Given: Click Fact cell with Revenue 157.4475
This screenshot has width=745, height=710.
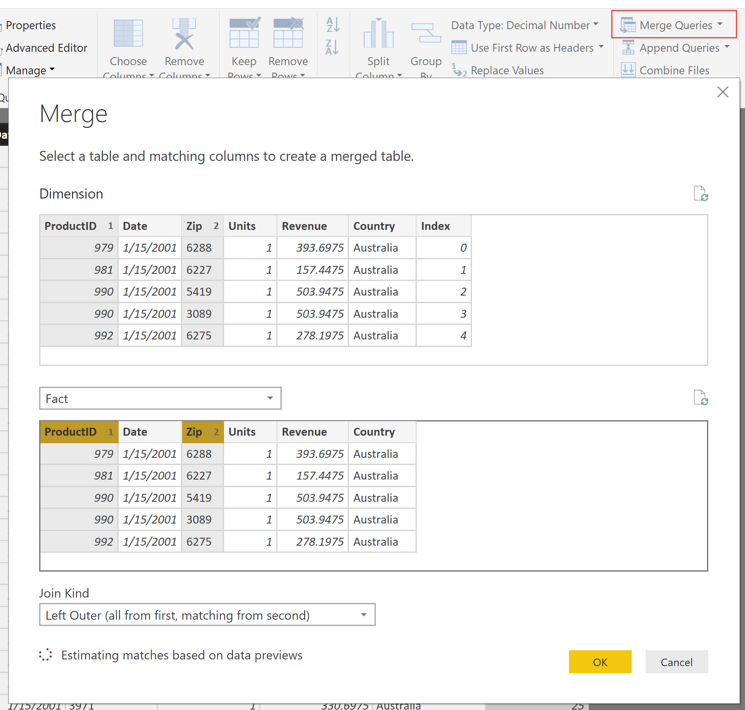Looking at the screenshot, I should 313,476.
